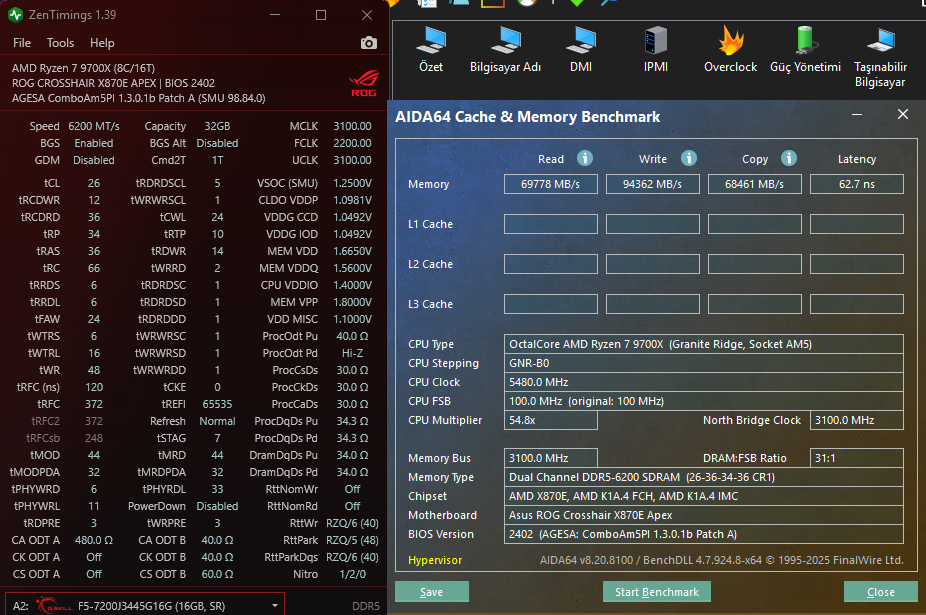This screenshot has width=926, height=615.
Task: Click the G.Skill logo in module selector
Action: [54, 606]
